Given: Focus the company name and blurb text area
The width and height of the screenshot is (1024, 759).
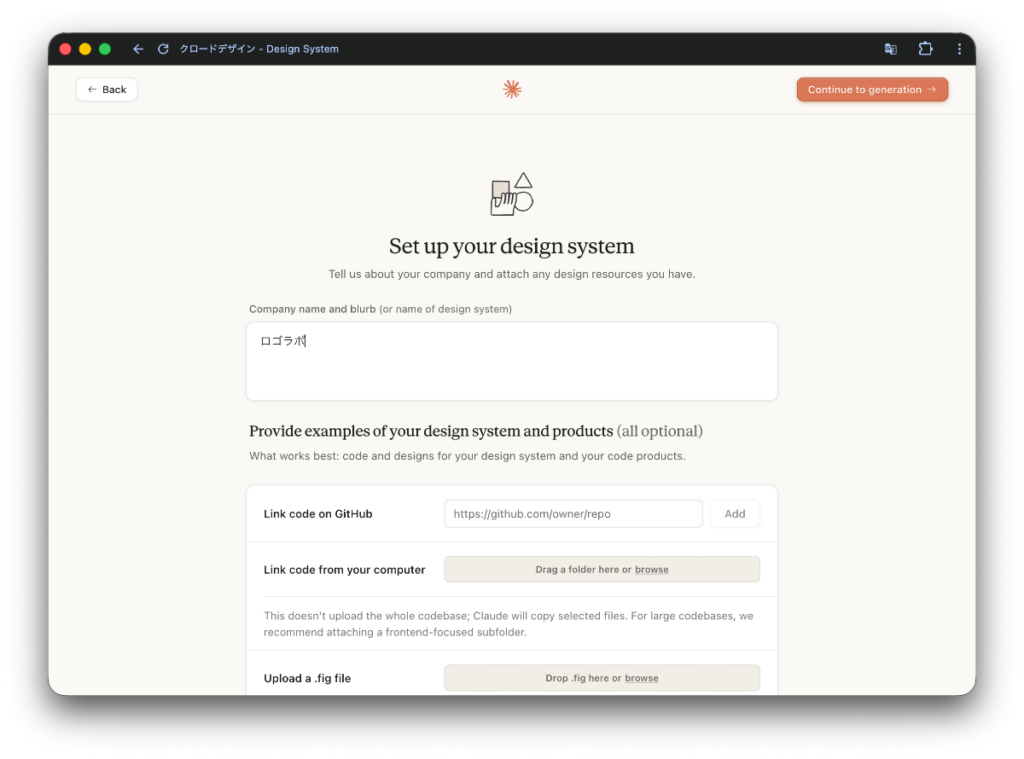Looking at the screenshot, I should [512, 361].
